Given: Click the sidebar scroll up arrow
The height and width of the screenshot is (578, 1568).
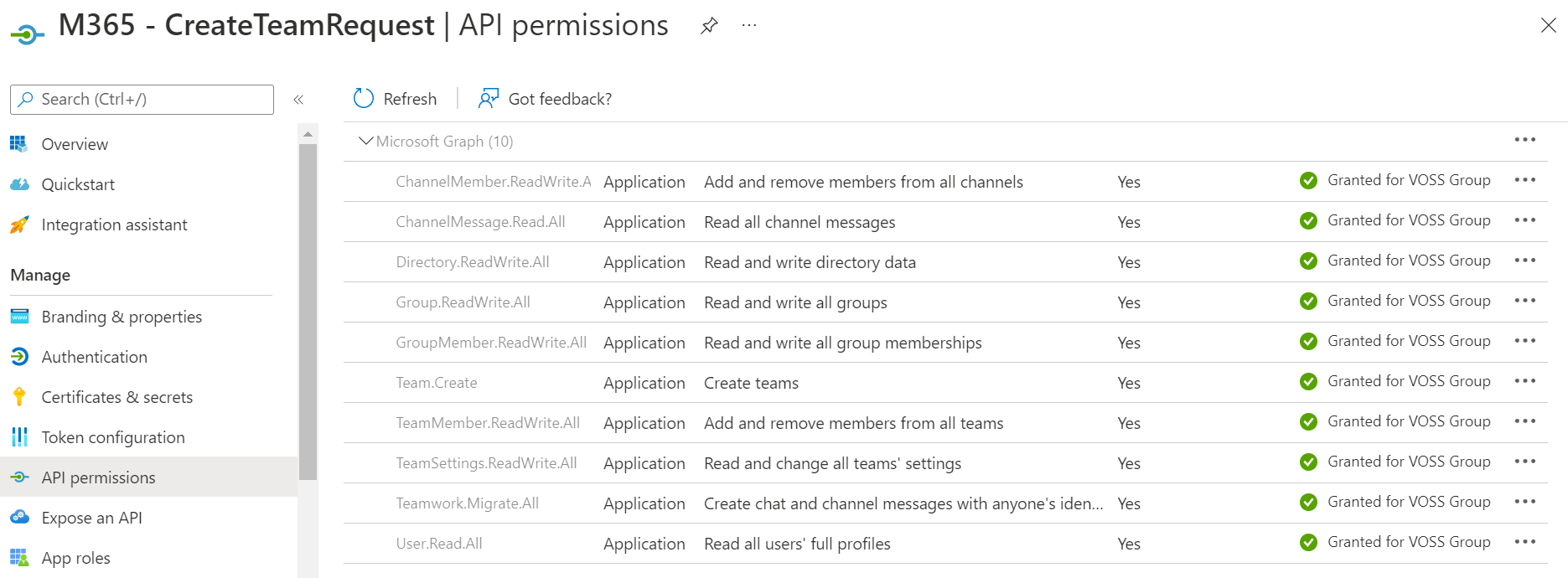Looking at the screenshot, I should [308, 134].
